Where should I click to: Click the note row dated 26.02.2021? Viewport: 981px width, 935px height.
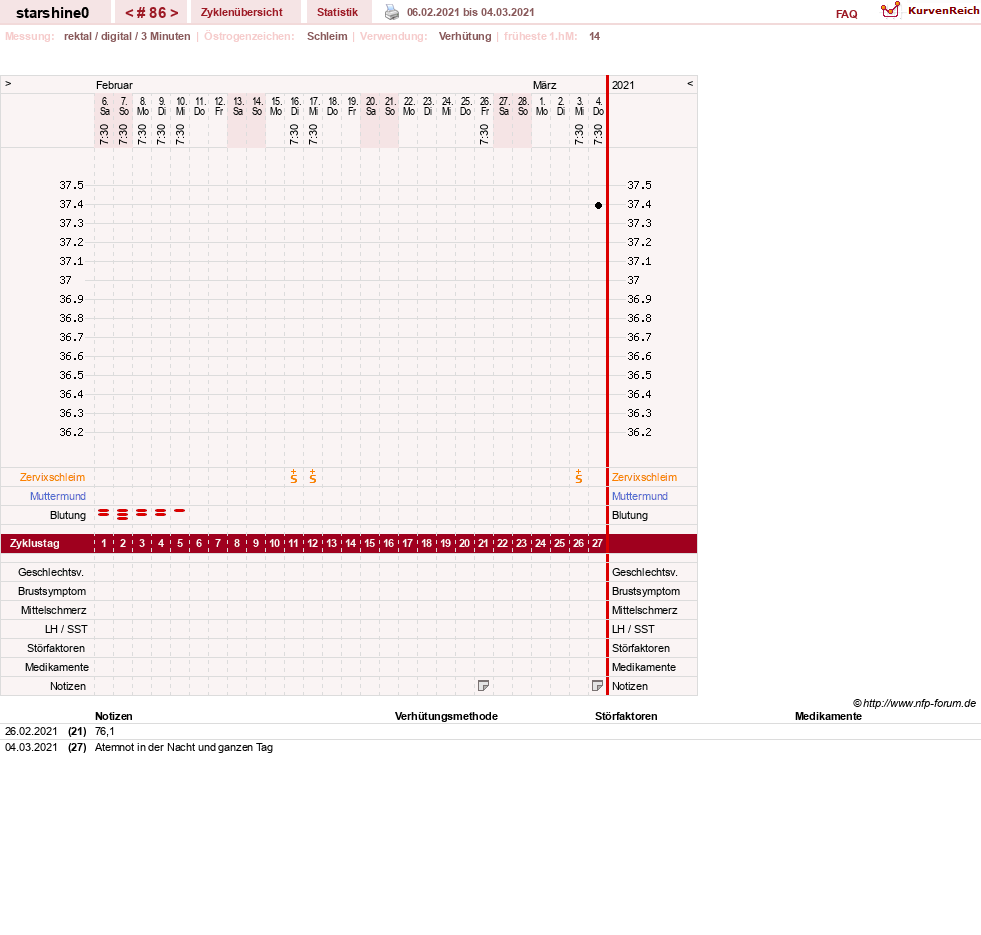tap(490, 732)
